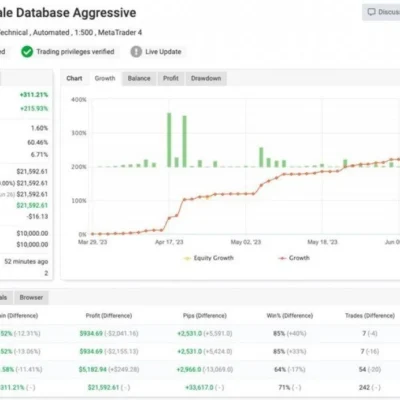Viewport: 400px width, 400px height.
Task: Click the +311.21% gain value
Action: coord(34,95)
